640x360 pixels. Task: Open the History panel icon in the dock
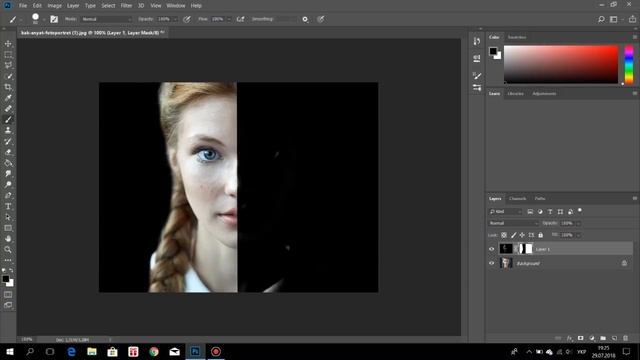point(477,41)
